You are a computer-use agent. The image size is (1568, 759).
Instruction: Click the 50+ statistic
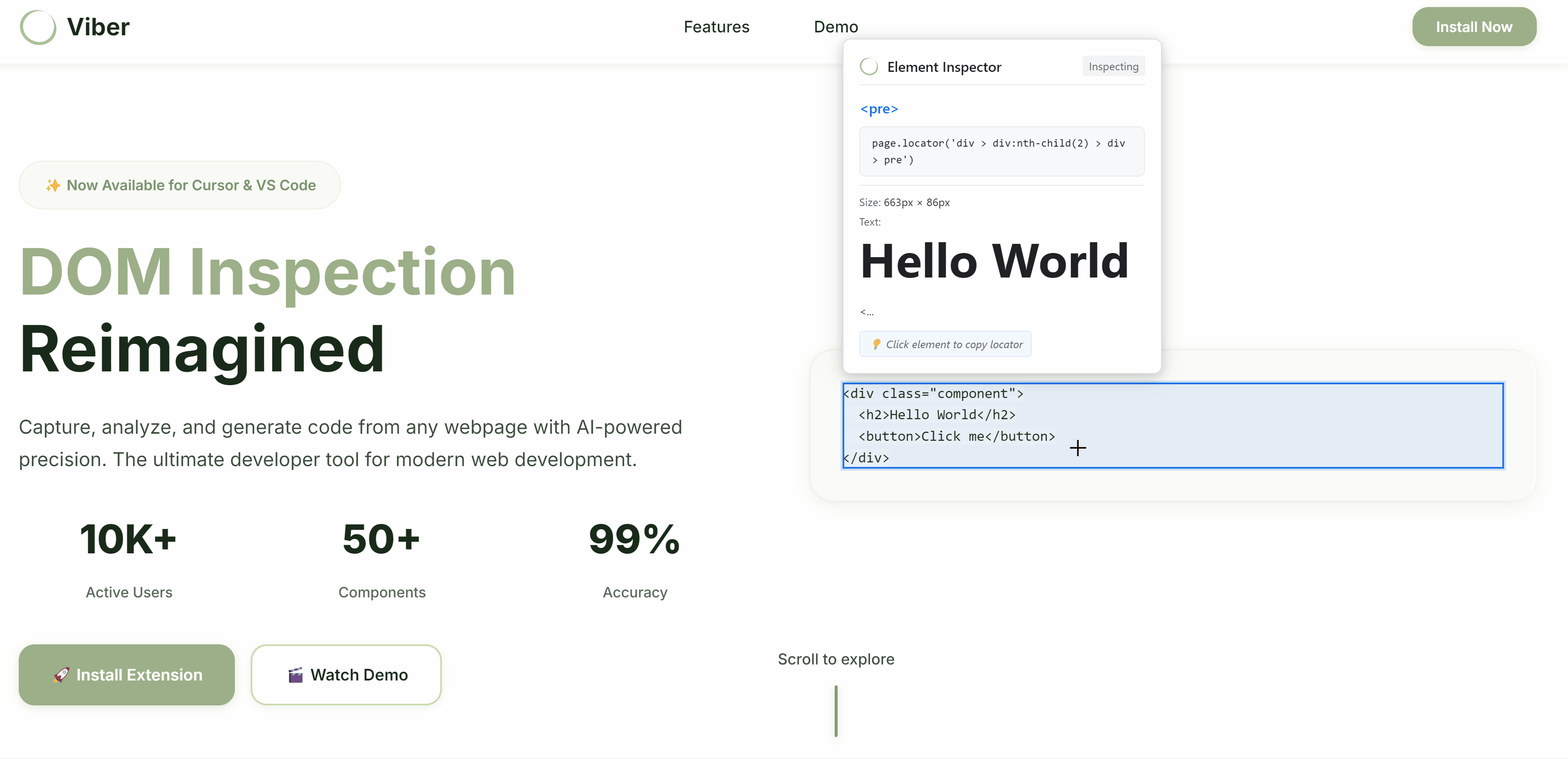(x=382, y=539)
